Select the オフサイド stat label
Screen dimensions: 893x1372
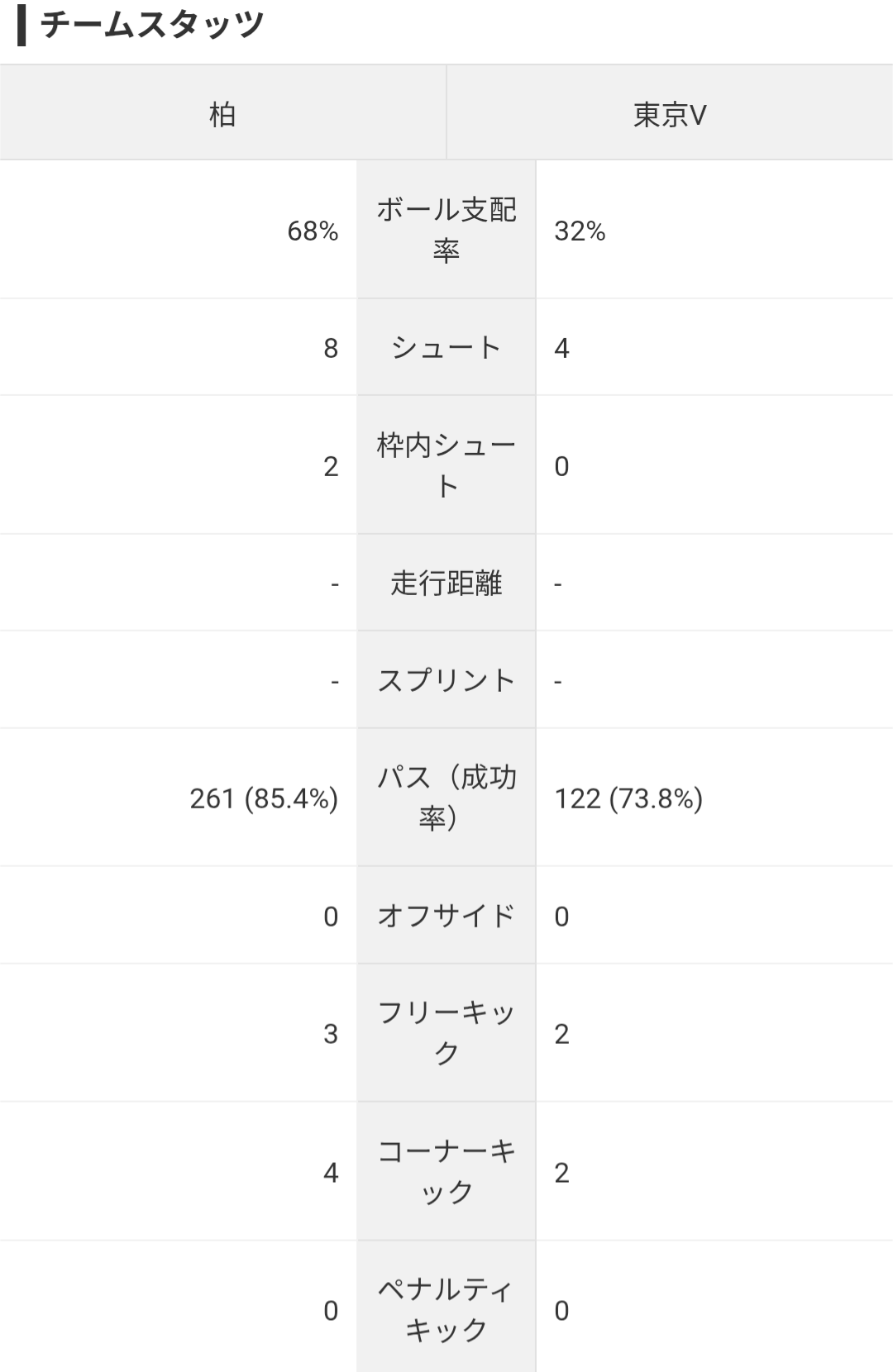446,916
